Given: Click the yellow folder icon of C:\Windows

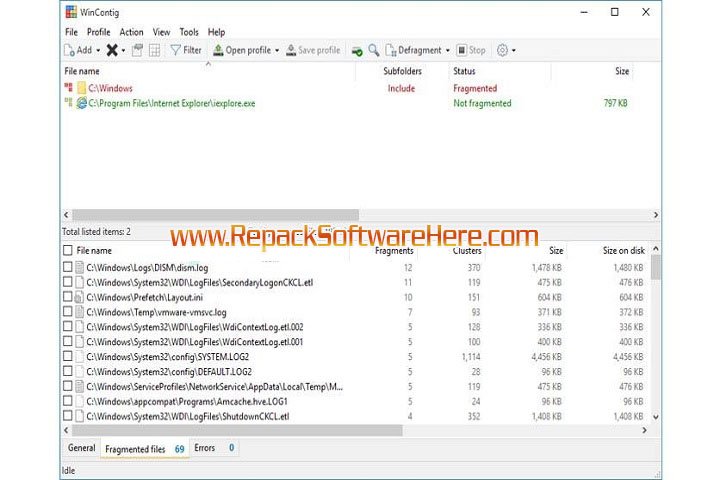Looking at the screenshot, I should click(x=82, y=88).
